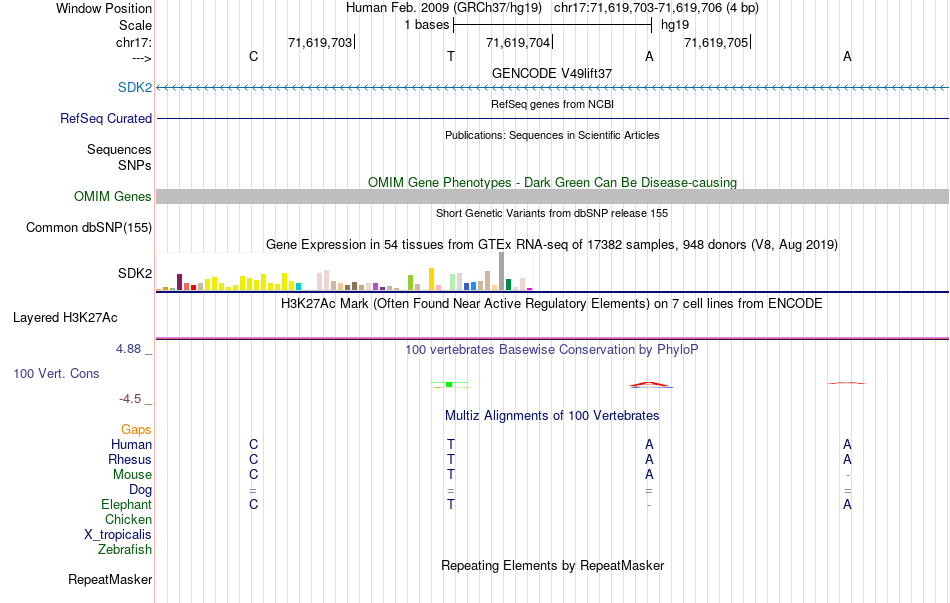Click the Mouse species row label
950x603 pixels.
pyautogui.click(x=132, y=475)
